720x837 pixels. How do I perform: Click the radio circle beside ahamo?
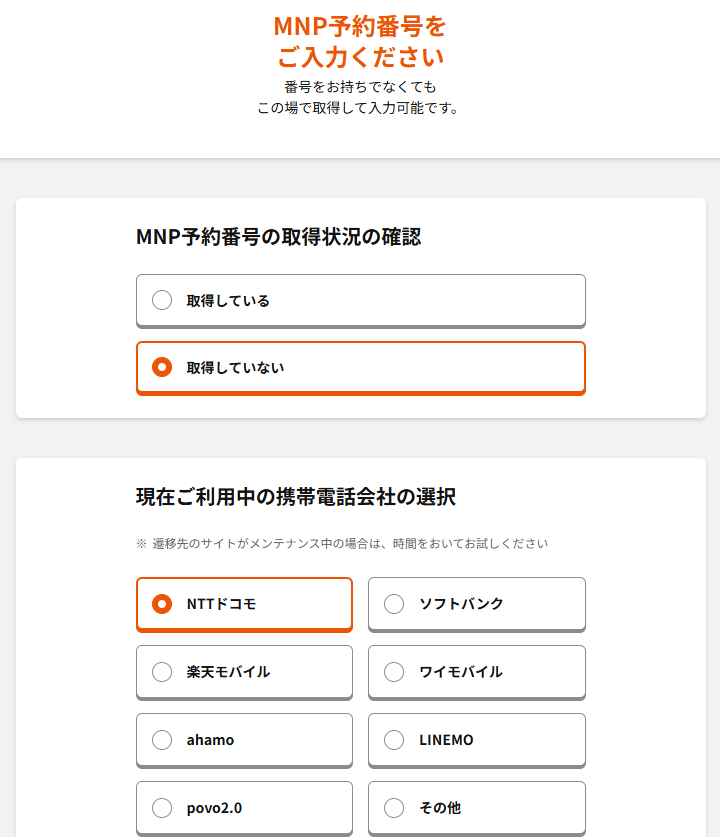click(x=162, y=740)
